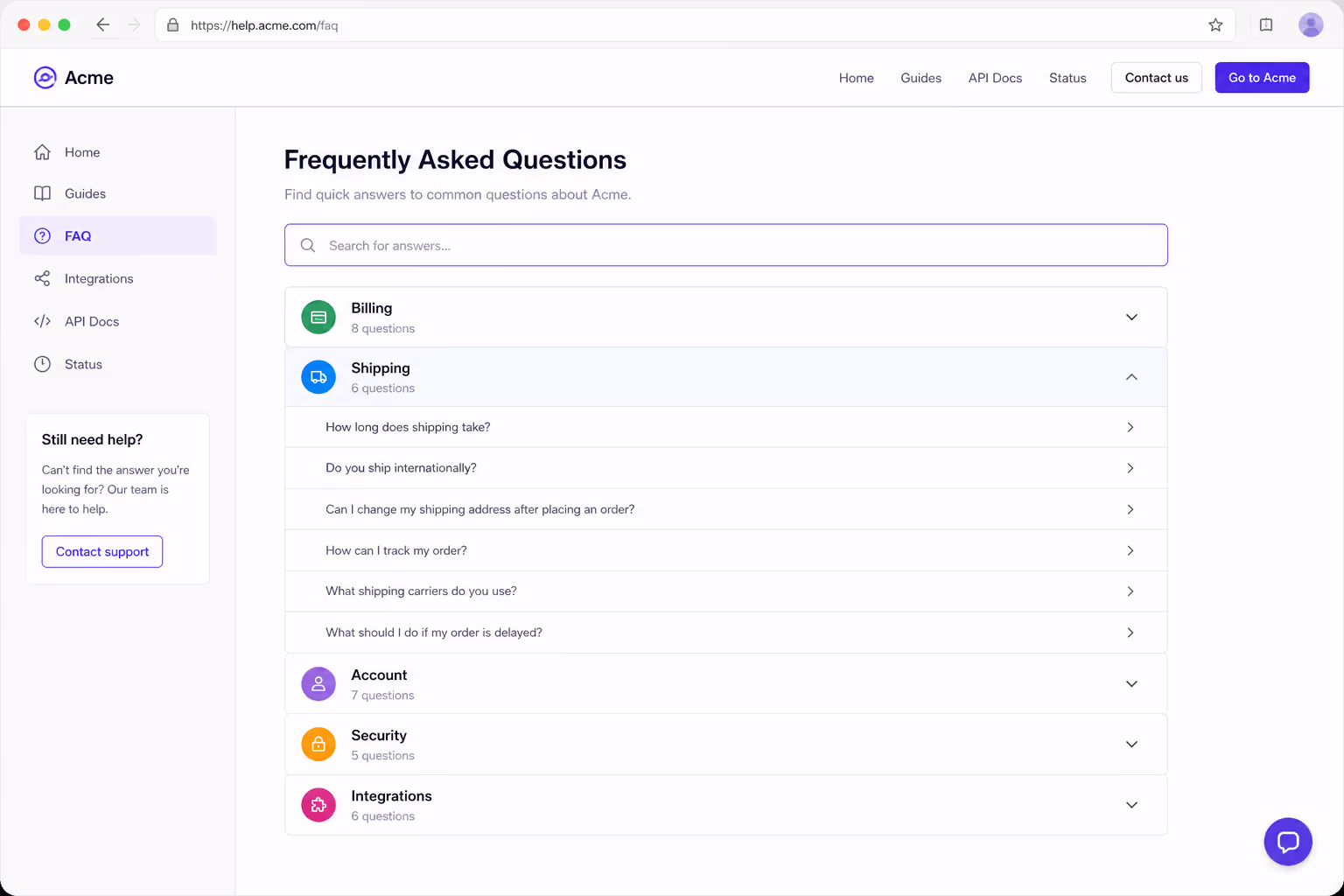Focus the 'Search for answers...' field
The height and width of the screenshot is (896, 1344).
(726, 245)
